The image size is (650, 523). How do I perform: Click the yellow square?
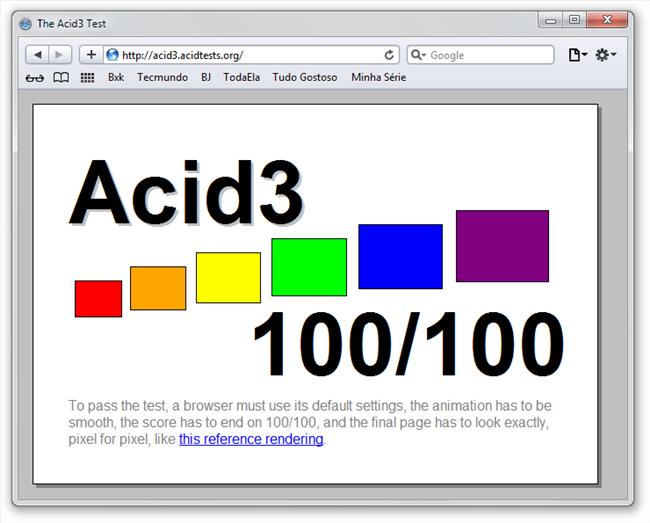pos(228,278)
